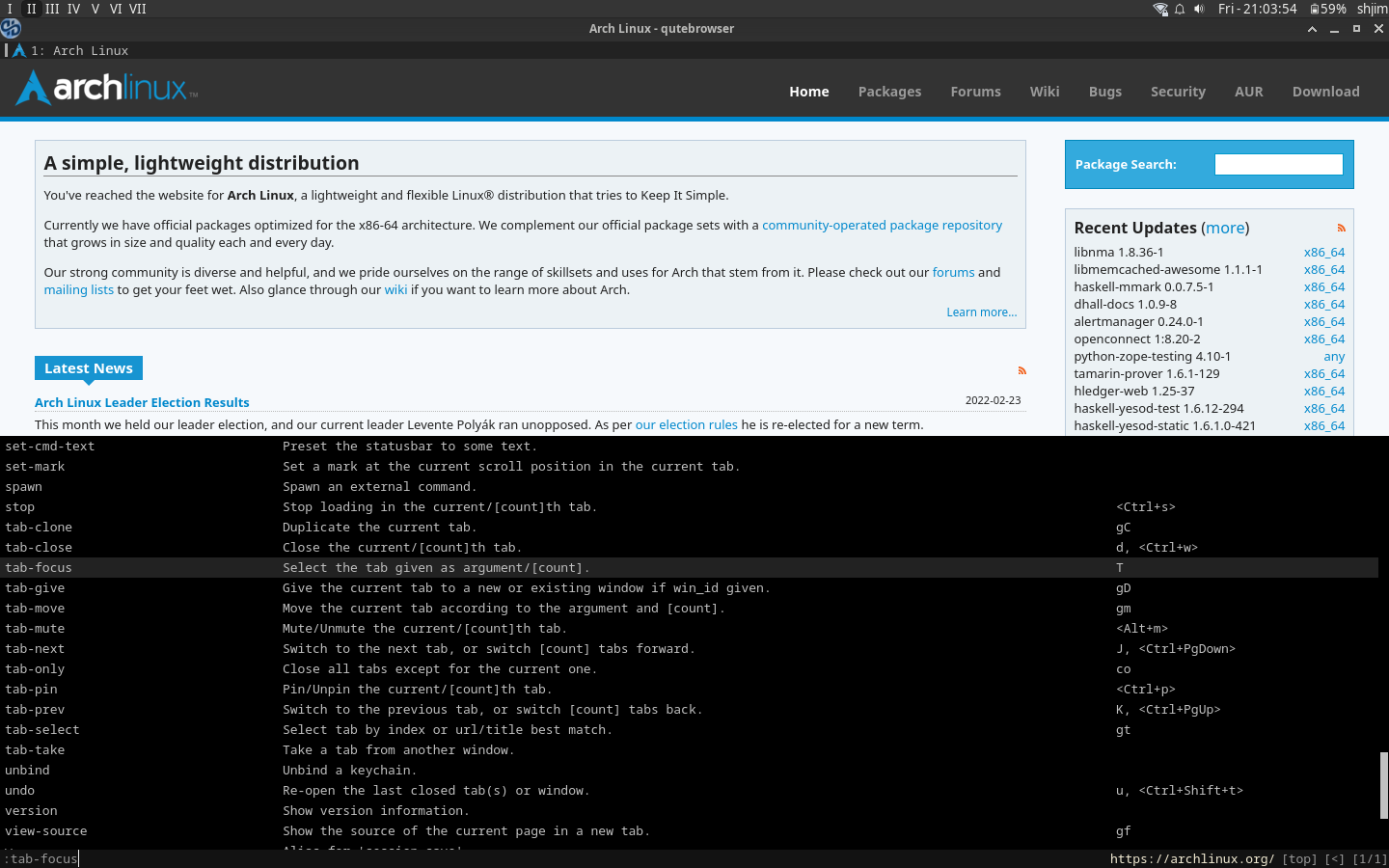This screenshot has width=1389, height=868.
Task: Open 'any' arch link for python-zope-testing
Action: pyautogui.click(x=1334, y=356)
